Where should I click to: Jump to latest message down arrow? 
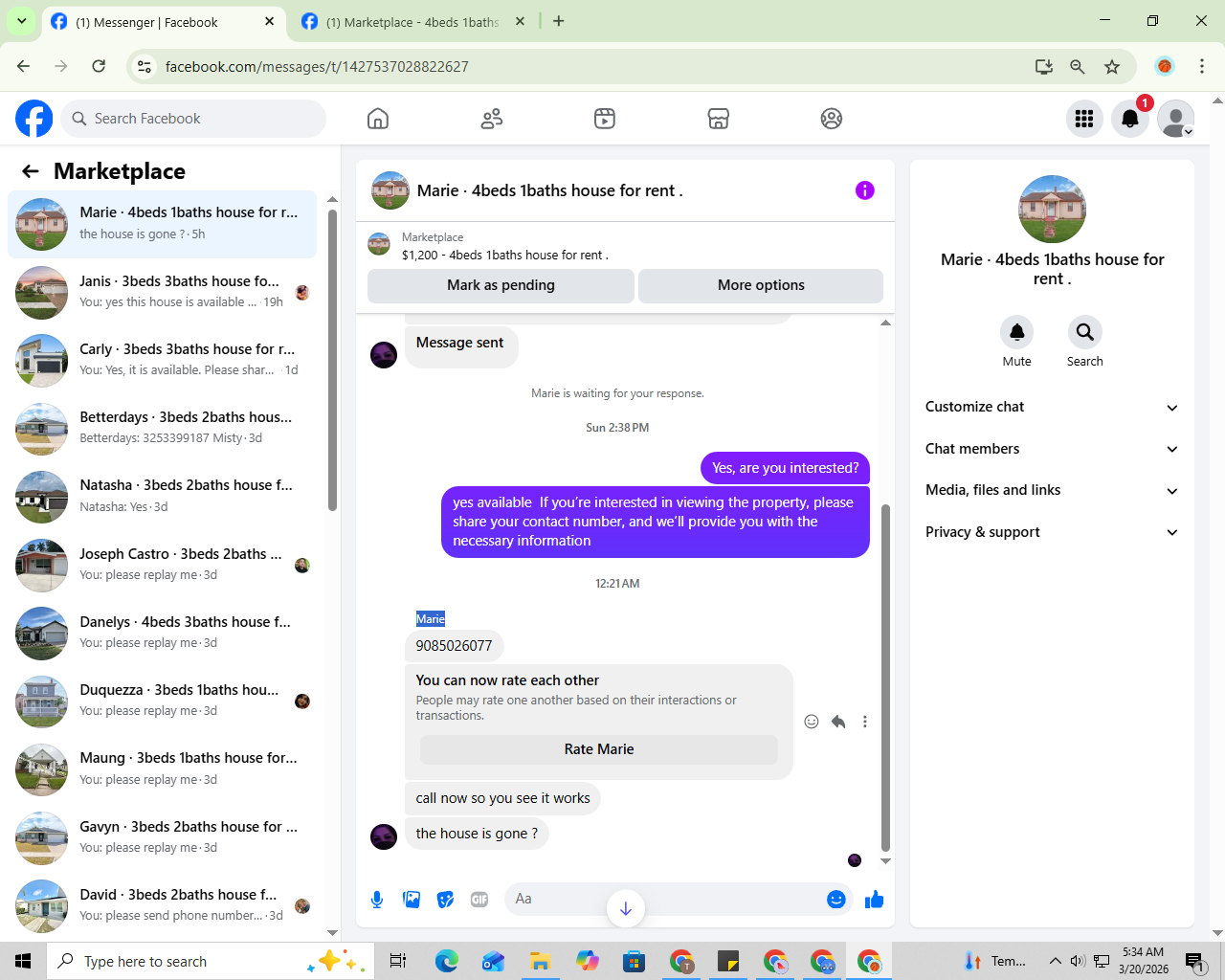(x=626, y=908)
